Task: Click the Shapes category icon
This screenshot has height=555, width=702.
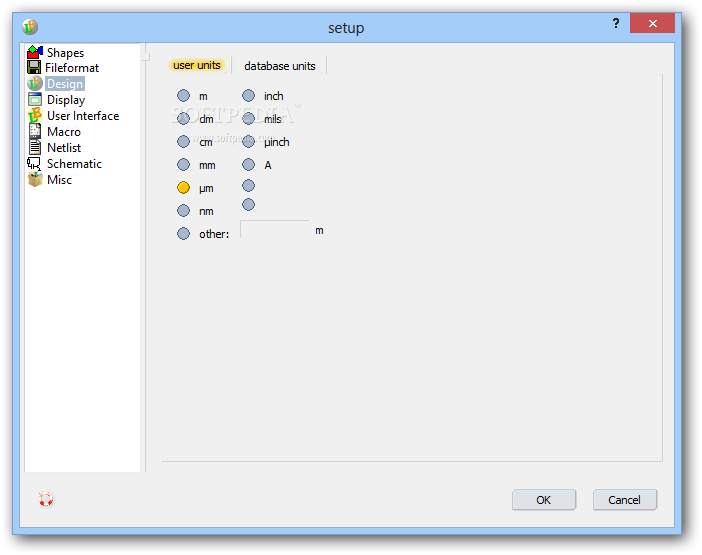Action: pyautogui.click(x=34, y=52)
